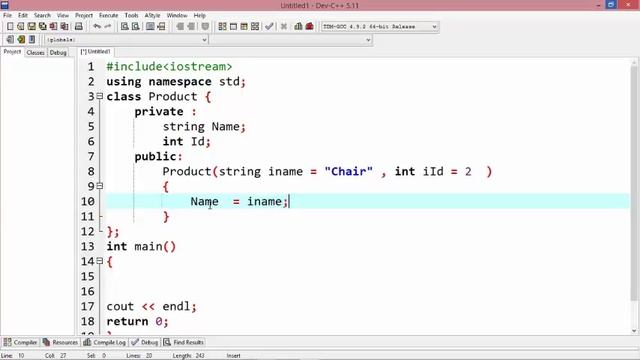Click the green arrow icon in second toolbar row
This screenshot has width=640, height=360.
tap(21, 40)
